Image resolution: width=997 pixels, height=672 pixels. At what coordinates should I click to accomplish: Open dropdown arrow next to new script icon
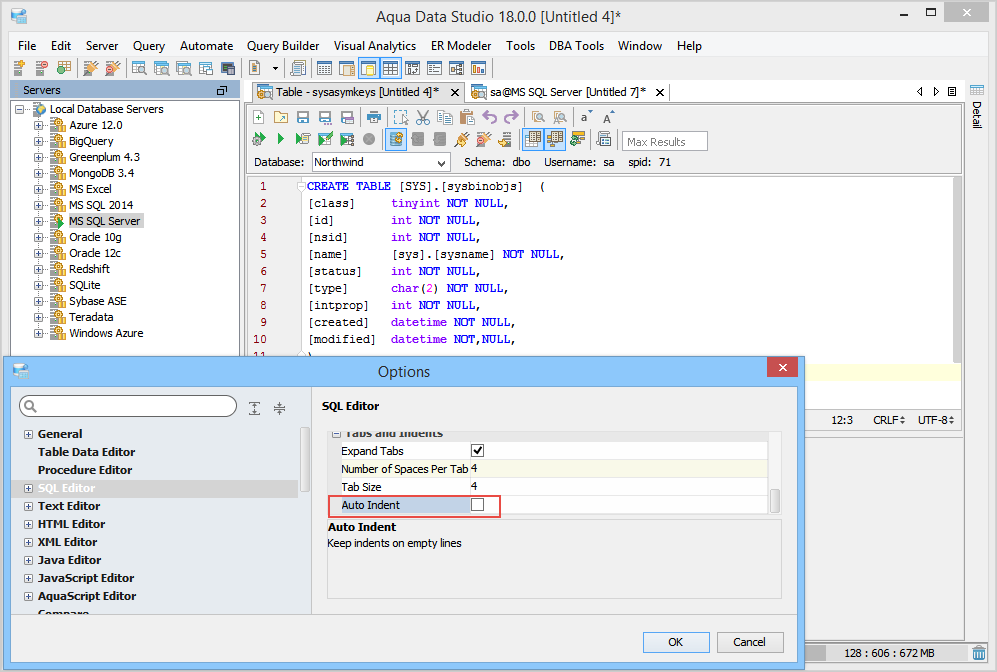(x=275, y=68)
